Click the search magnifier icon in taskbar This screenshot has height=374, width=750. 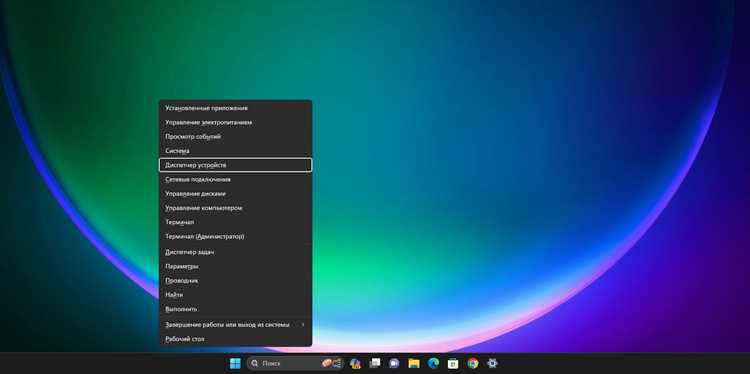click(x=255, y=363)
